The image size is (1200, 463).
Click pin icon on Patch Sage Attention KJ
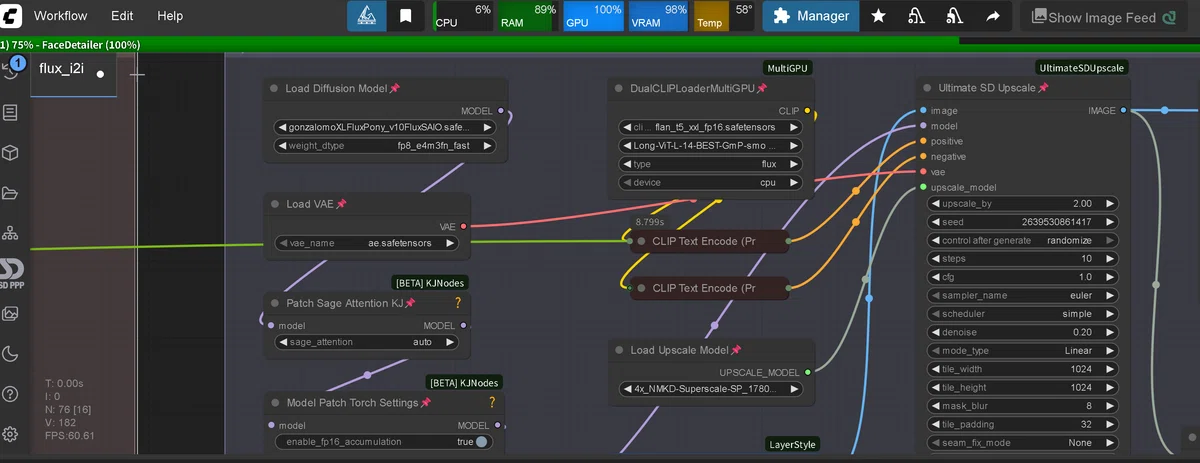410,303
